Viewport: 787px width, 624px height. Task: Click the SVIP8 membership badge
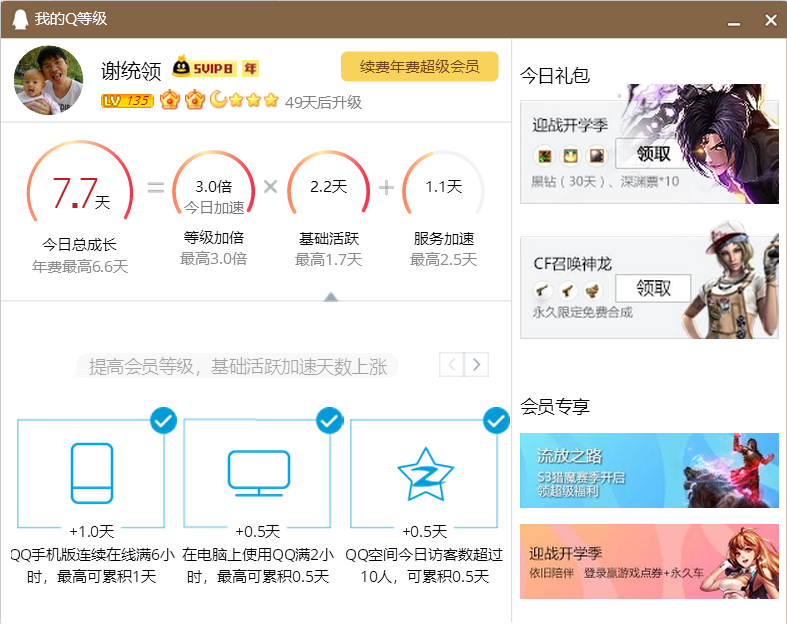tap(203, 67)
